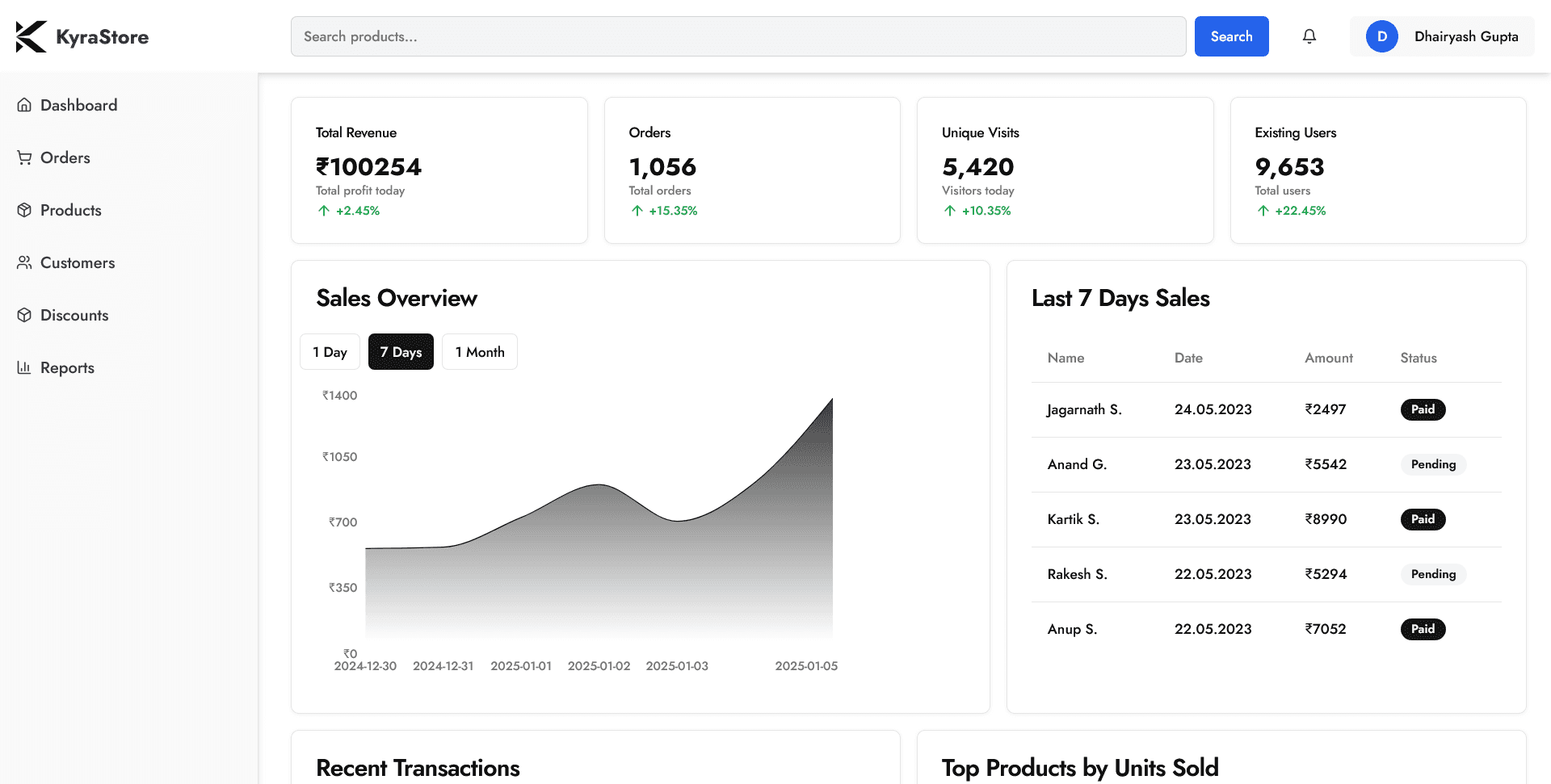1551x784 pixels.
Task: Click the 5,420 unique visits value
Action: (977, 167)
